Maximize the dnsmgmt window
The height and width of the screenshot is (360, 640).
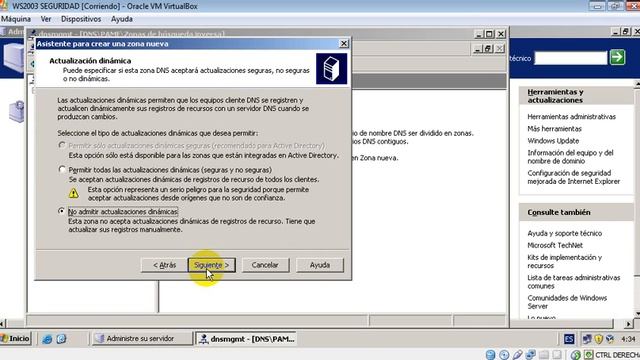click(490, 34)
